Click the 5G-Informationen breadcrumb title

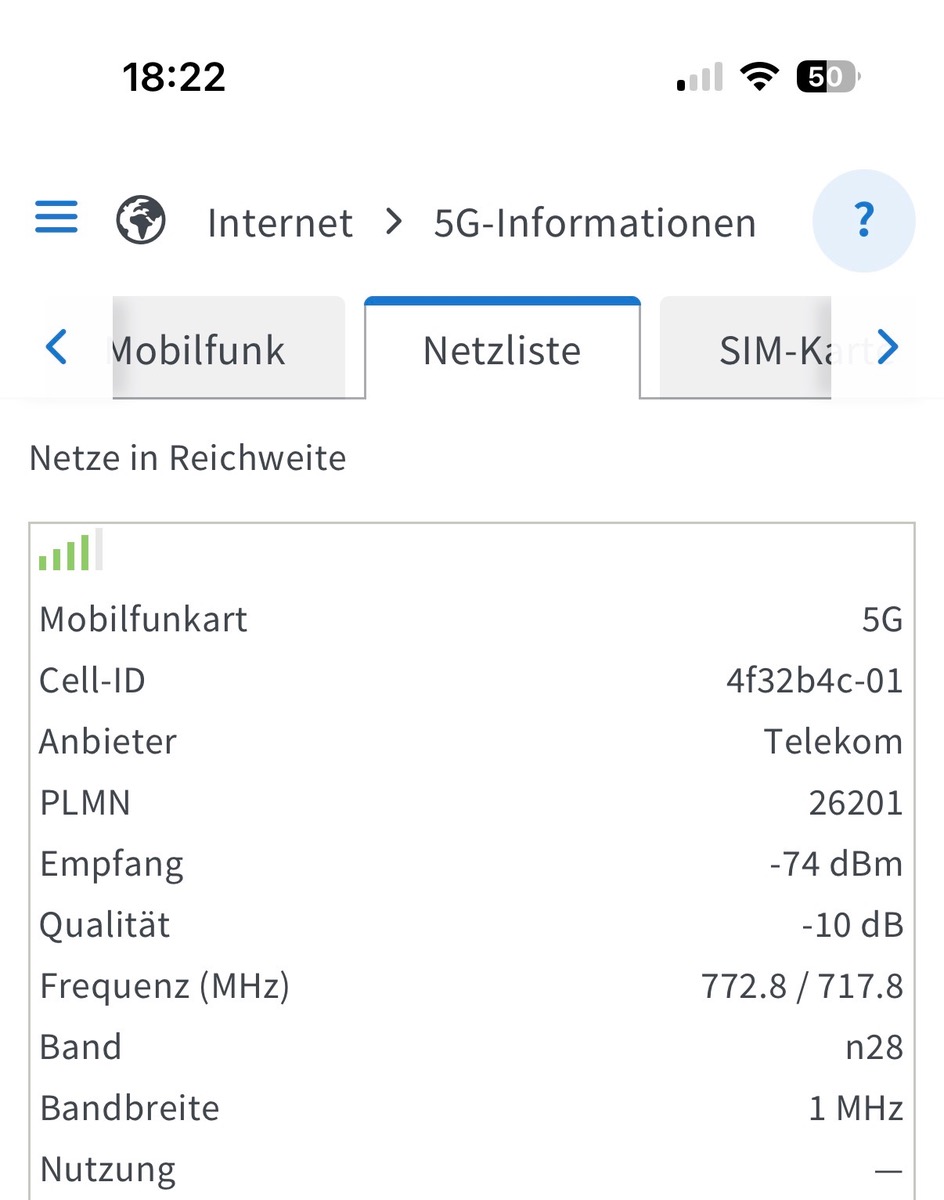click(x=595, y=223)
